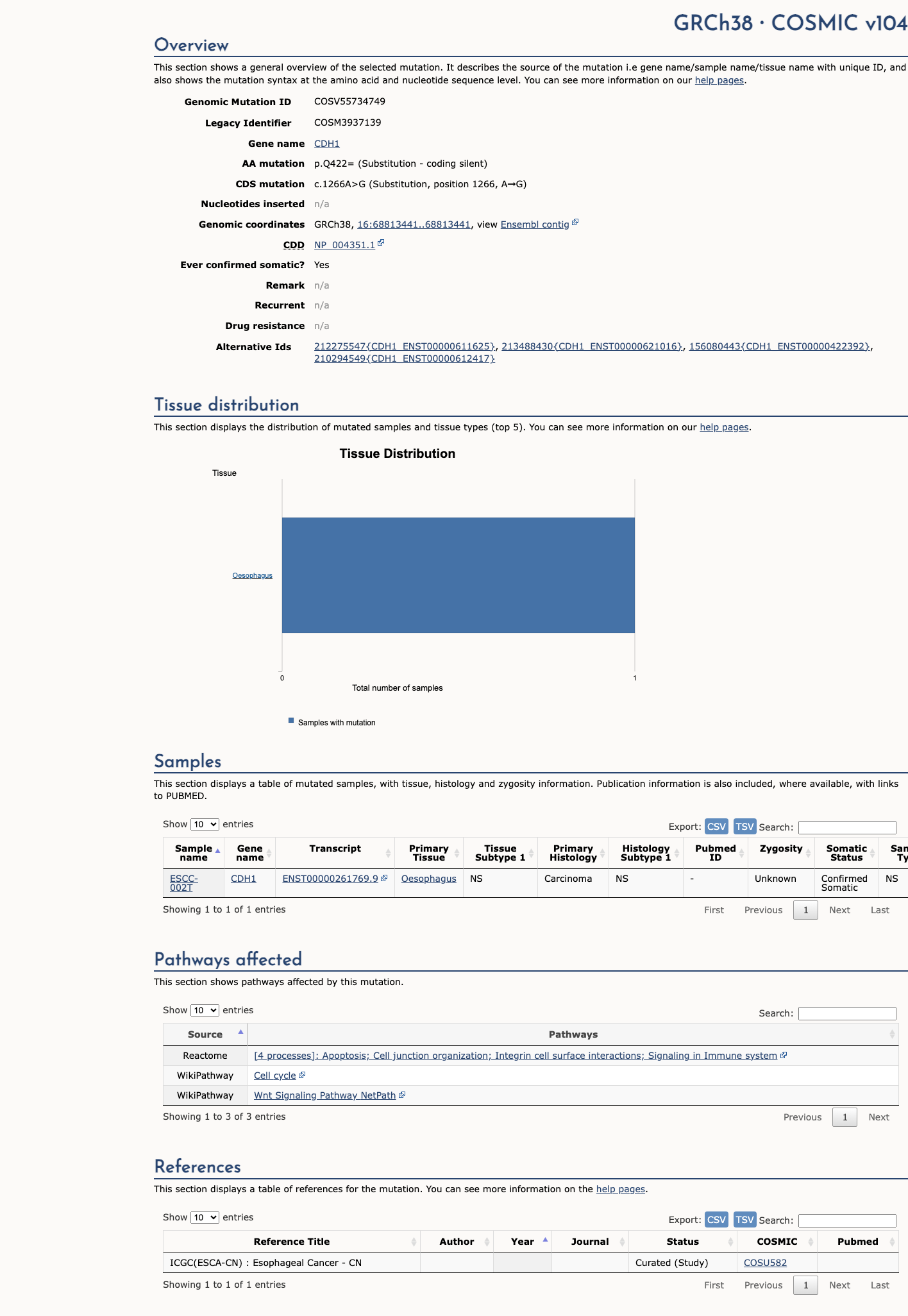This screenshot has width=908, height=1316.
Task: Open sample ESCC-002T link
Action: point(183,883)
